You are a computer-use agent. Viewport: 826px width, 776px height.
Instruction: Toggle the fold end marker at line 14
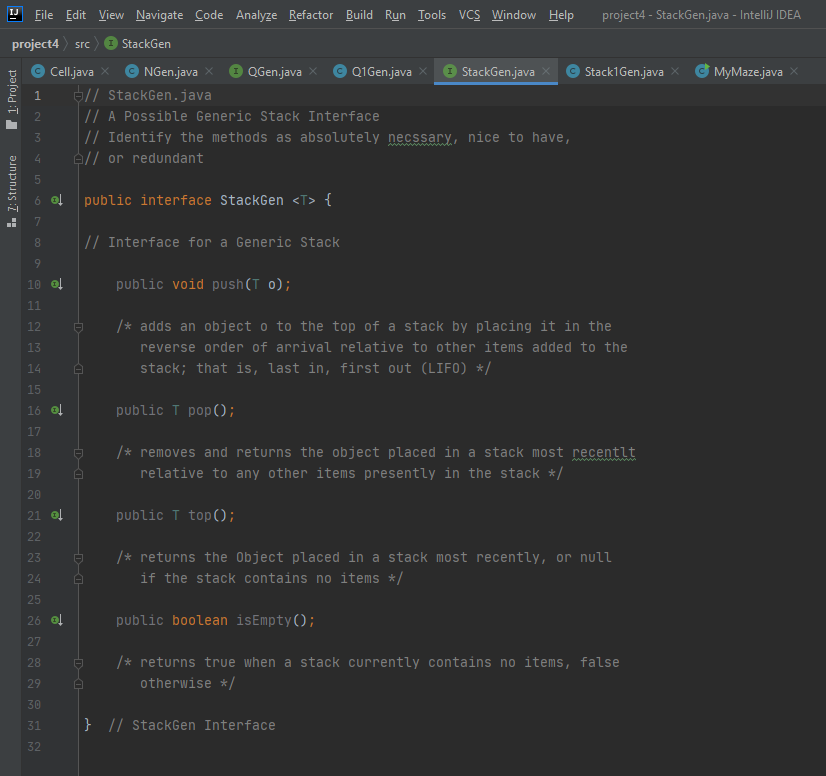click(78, 369)
